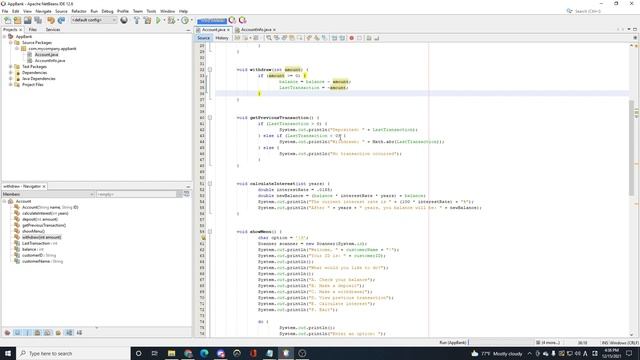640x360 pixels.
Task: Collapse the Source Packages node
Action: 11,42
